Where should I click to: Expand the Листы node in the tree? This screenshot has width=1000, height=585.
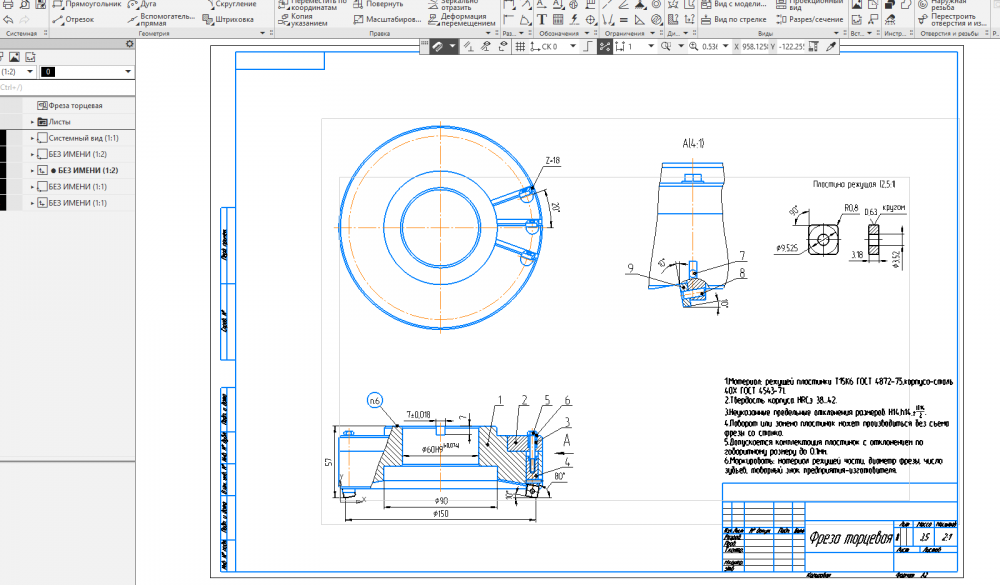pos(32,122)
